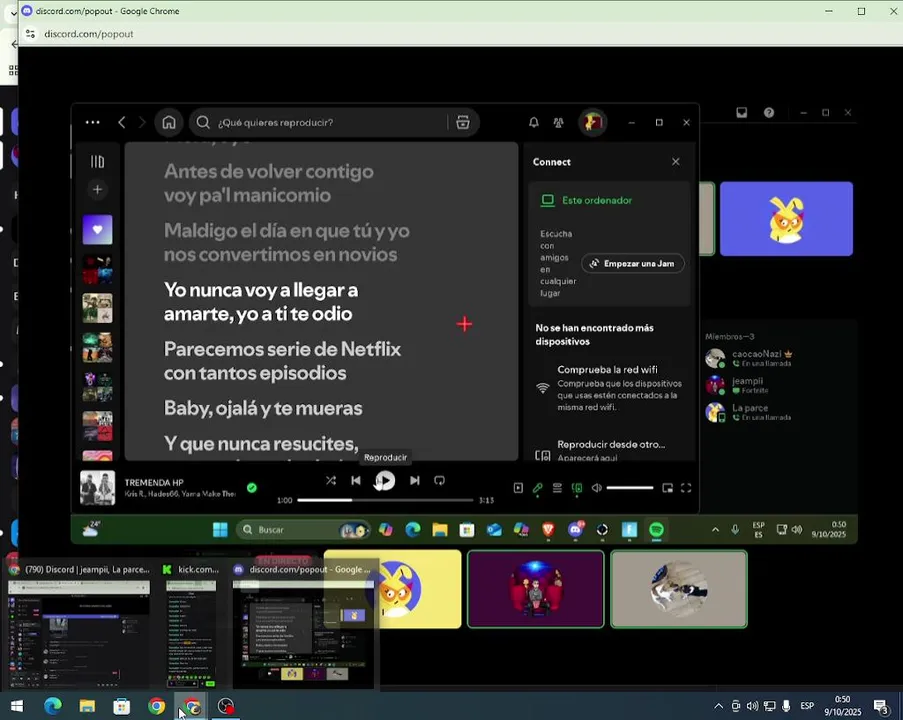The width and height of the screenshot is (903, 720).
Task: Skip to previous track in Spotify
Action: click(x=356, y=480)
